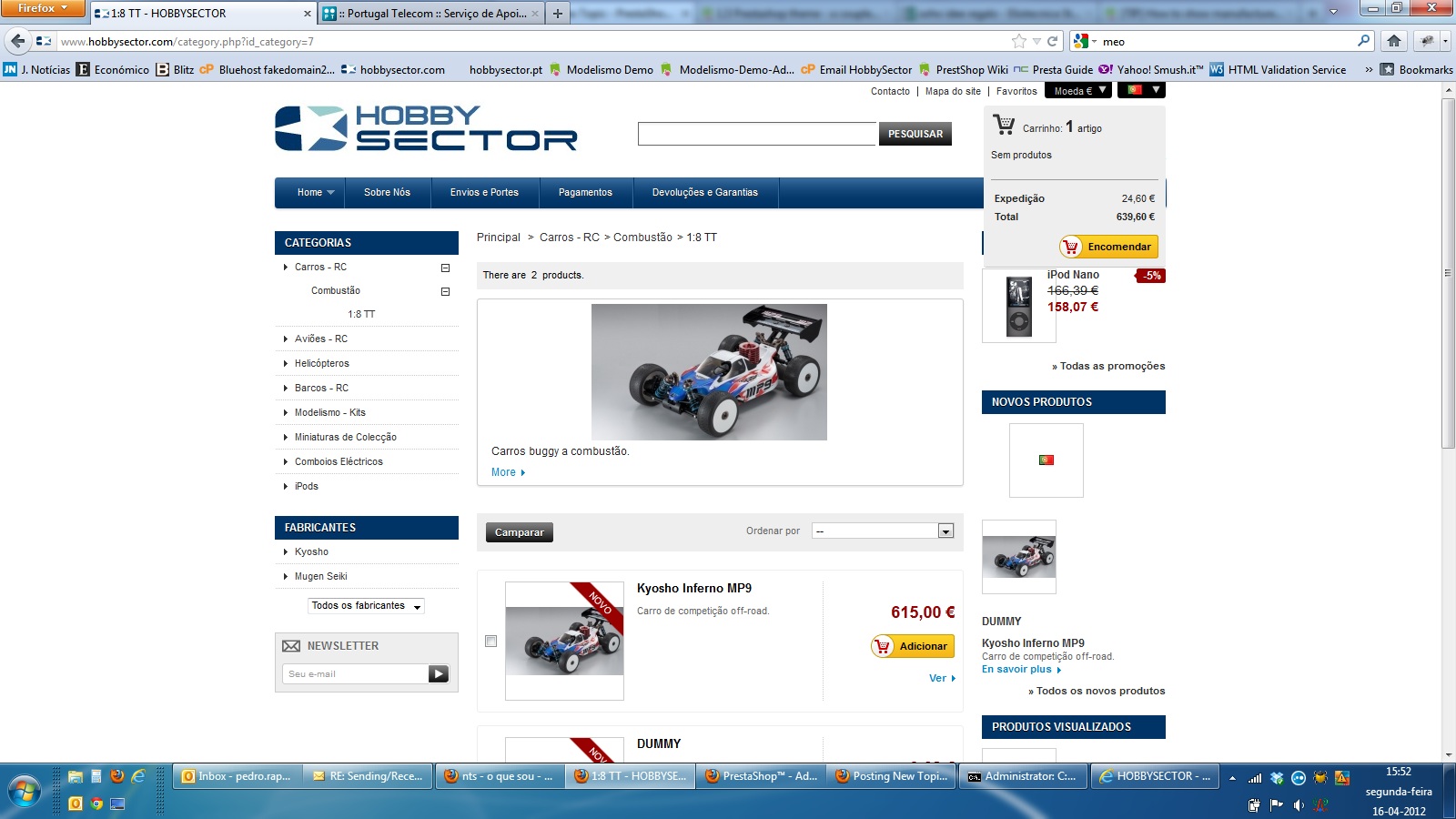The width and height of the screenshot is (1456, 819).
Task: Open Presta Guide bookmark
Action: click(1053, 69)
